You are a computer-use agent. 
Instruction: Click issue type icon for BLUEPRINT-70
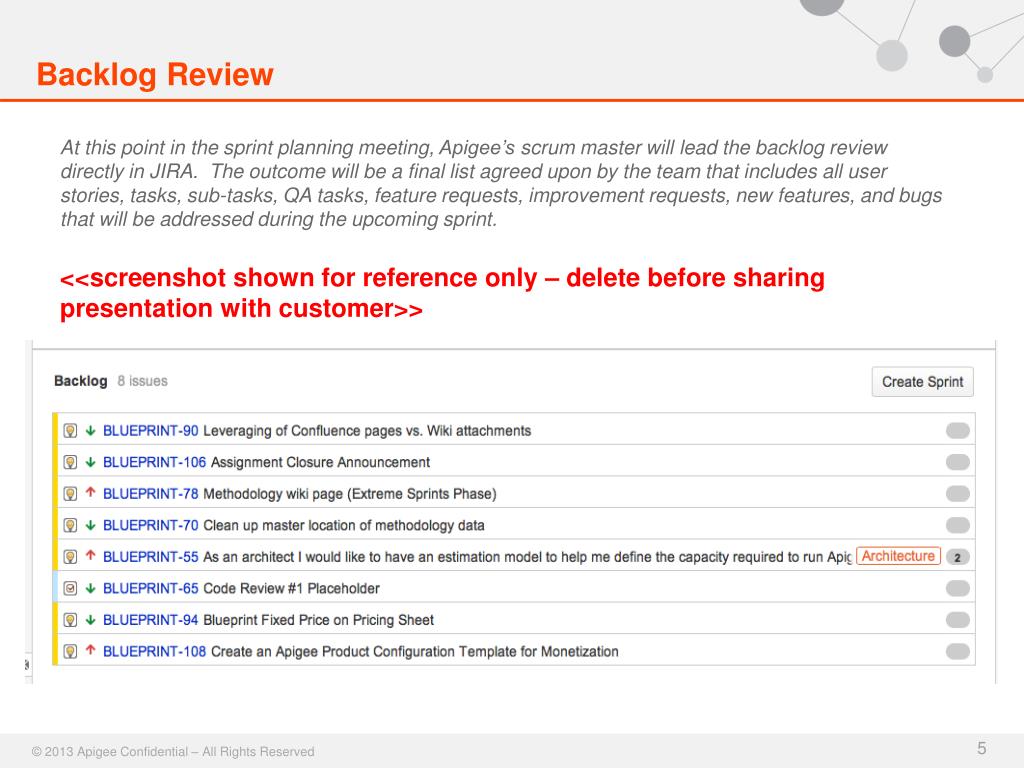[70, 526]
